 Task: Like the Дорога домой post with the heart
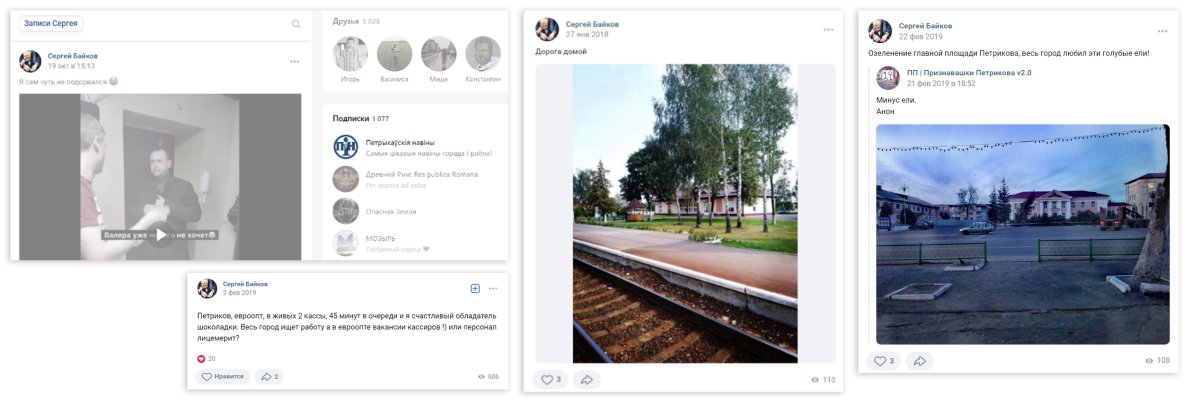[x=551, y=380]
